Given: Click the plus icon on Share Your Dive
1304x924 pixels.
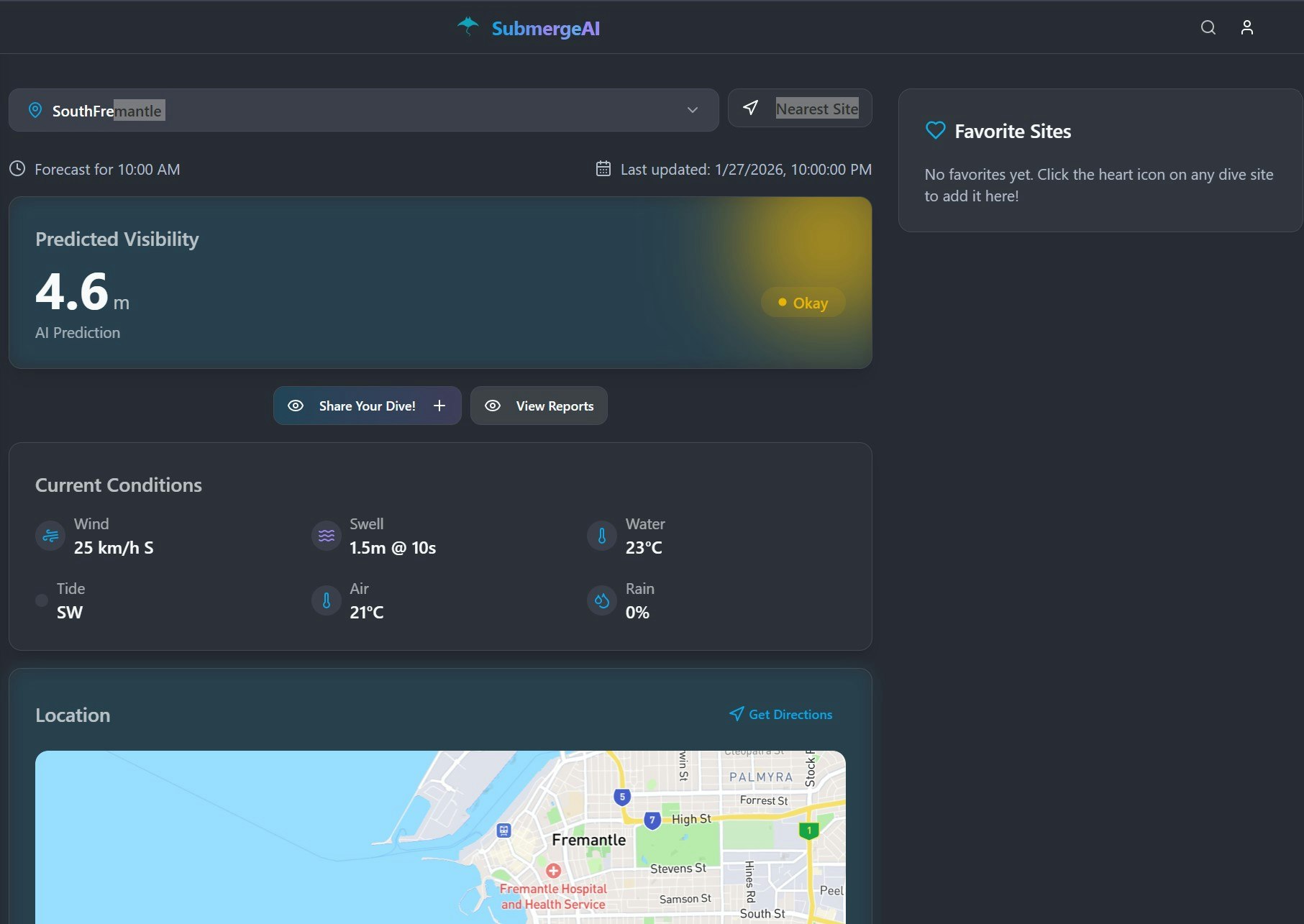Looking at the screenshot, I should point(439,405).
